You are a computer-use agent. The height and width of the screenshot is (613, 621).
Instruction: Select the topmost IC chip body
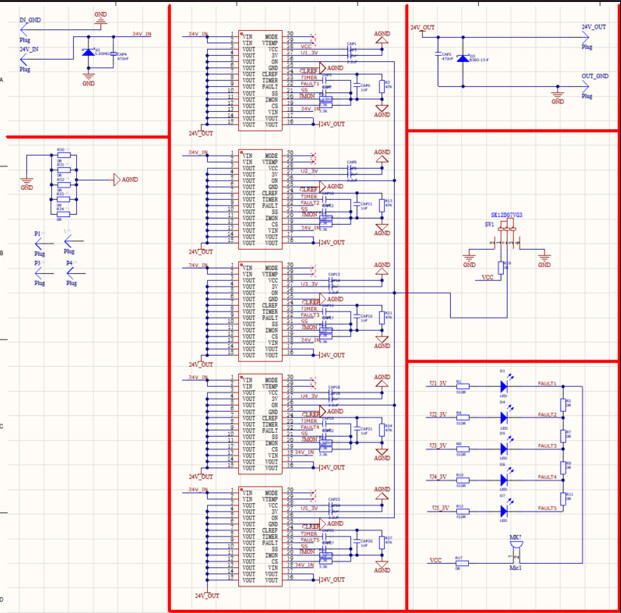tap(259, 80)
